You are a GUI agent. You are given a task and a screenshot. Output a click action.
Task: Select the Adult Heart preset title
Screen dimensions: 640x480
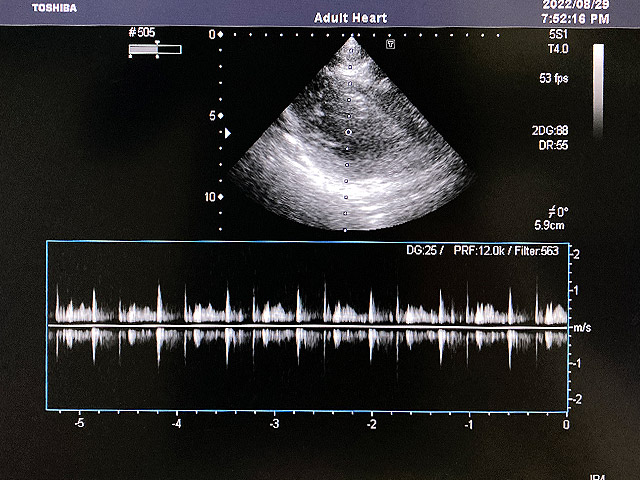(348, 18)
